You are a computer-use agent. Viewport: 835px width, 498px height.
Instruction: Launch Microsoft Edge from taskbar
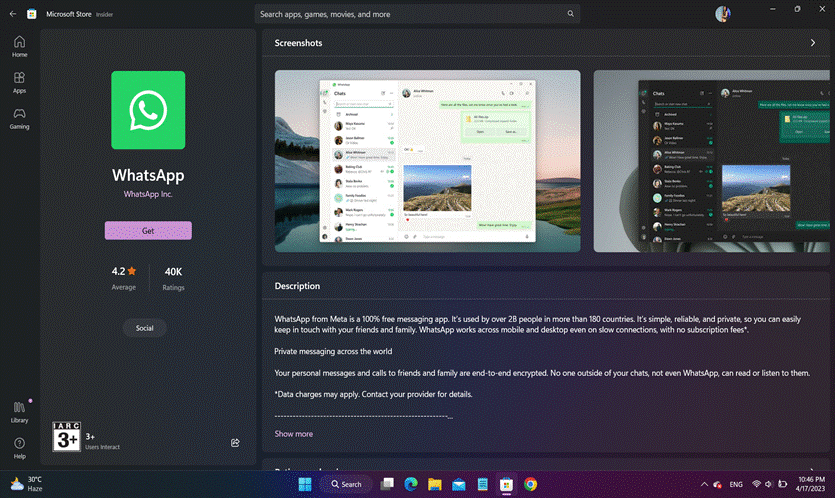pos(411,484)
